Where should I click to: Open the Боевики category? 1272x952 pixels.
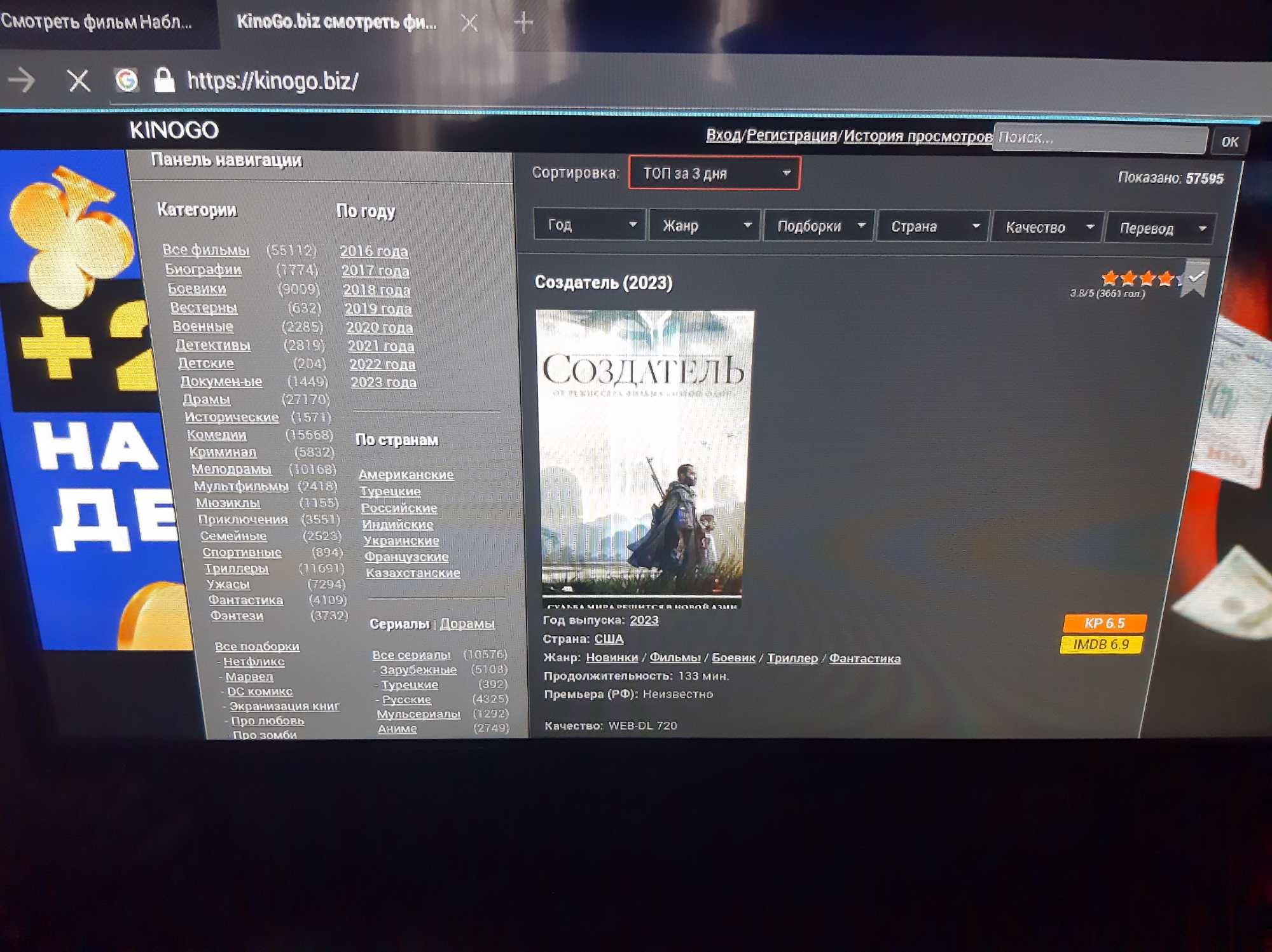click(x=197, y=289)
